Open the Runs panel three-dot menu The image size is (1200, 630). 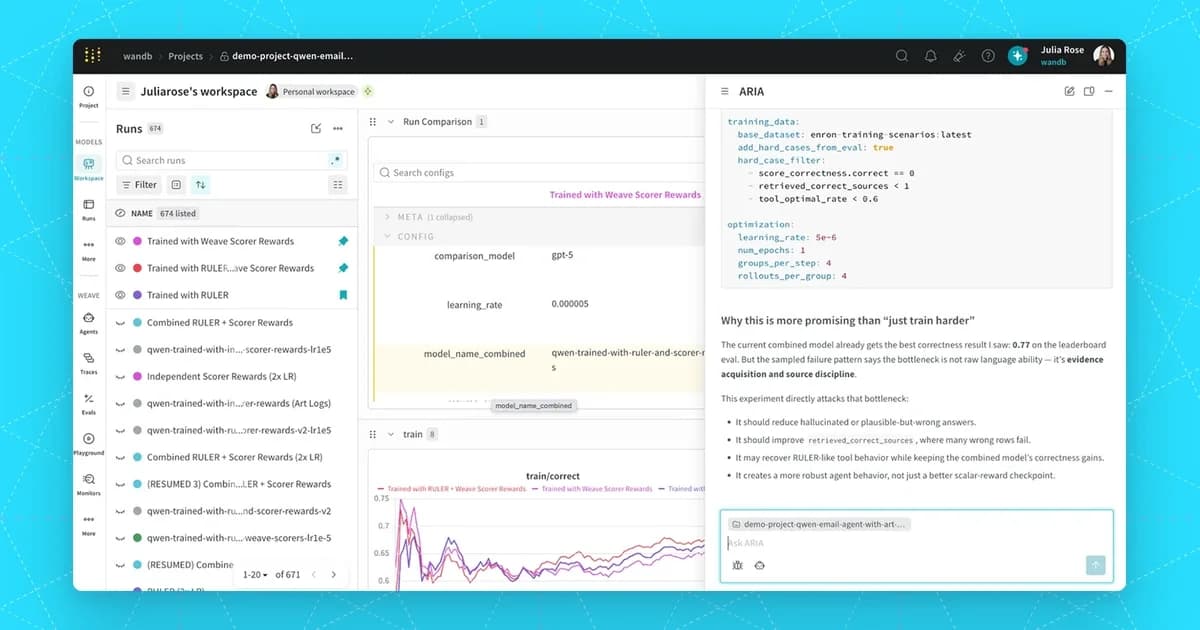[x=338, y=128]
